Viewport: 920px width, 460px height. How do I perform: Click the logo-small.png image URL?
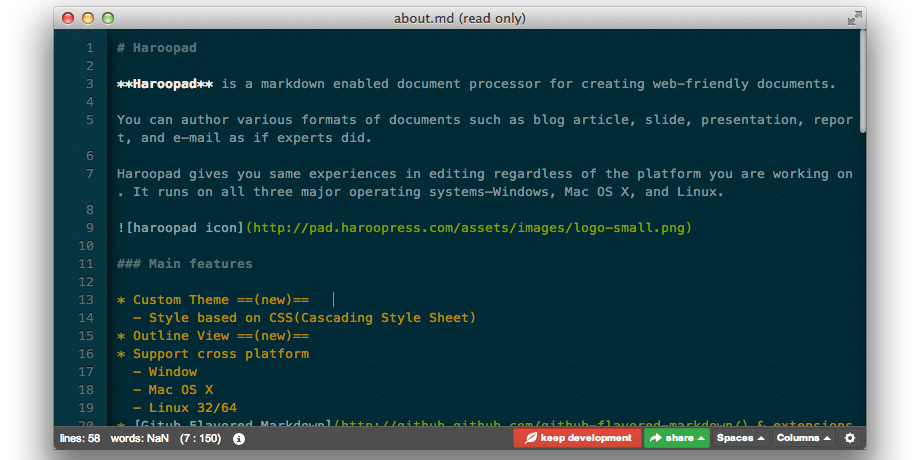click(x=469, y=228)
